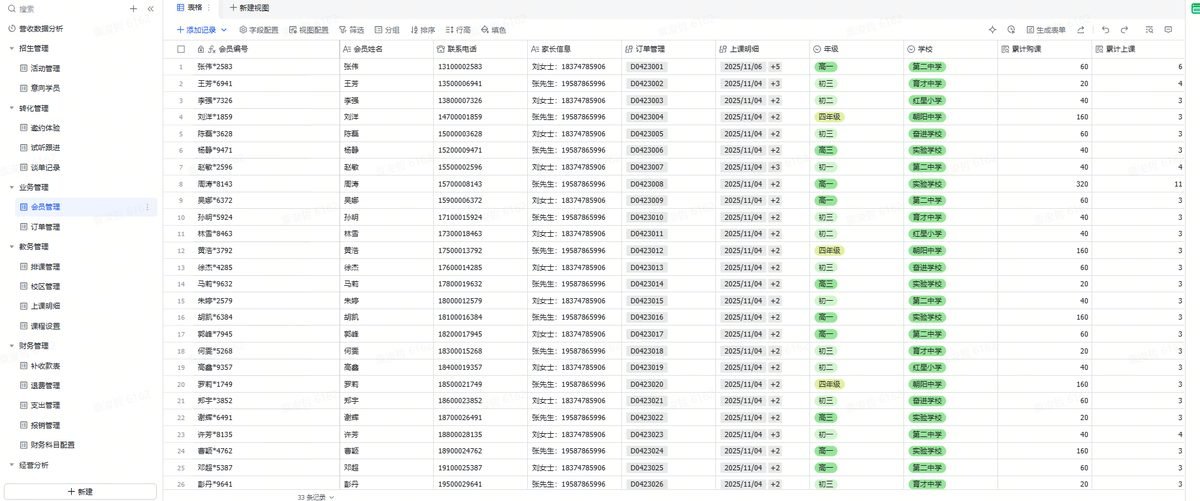Open dropdown arrow next to 添加记录
This screenshot has width=1200, height=501.
click(224, 30)
